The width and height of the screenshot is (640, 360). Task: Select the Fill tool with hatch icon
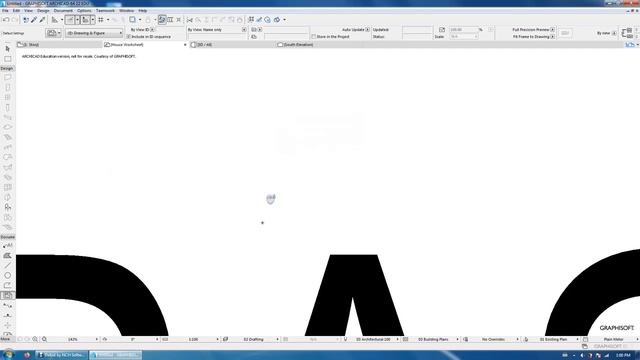point(7,256)
